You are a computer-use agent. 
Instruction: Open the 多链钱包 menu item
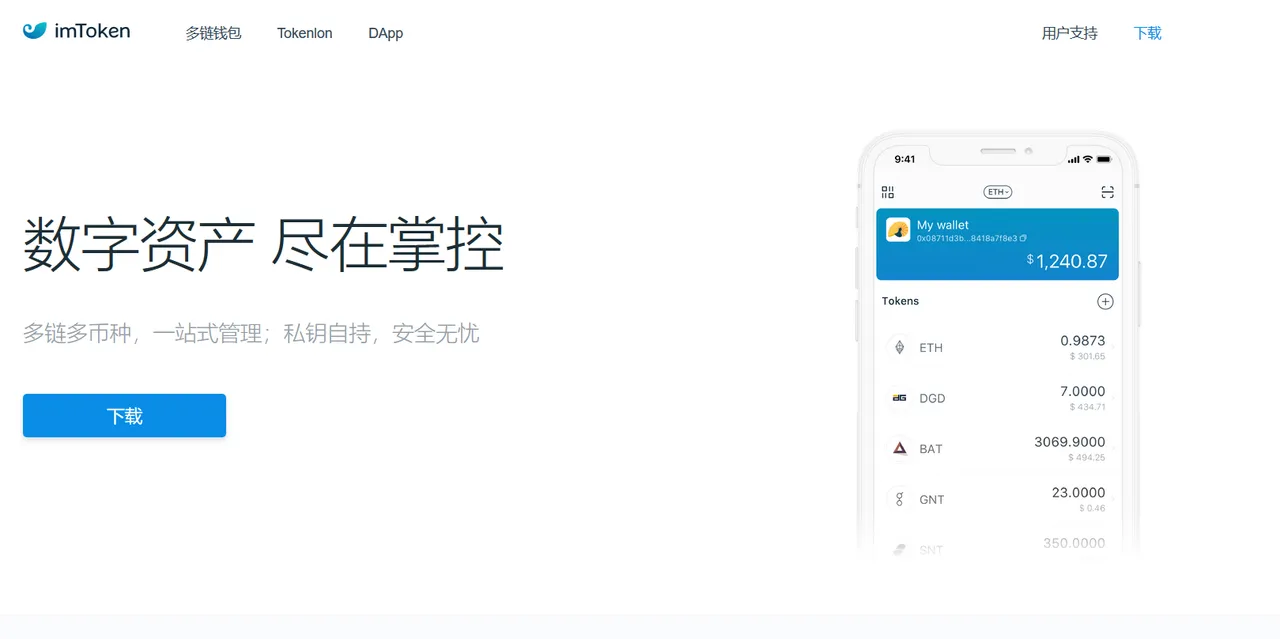coord(213,33)
